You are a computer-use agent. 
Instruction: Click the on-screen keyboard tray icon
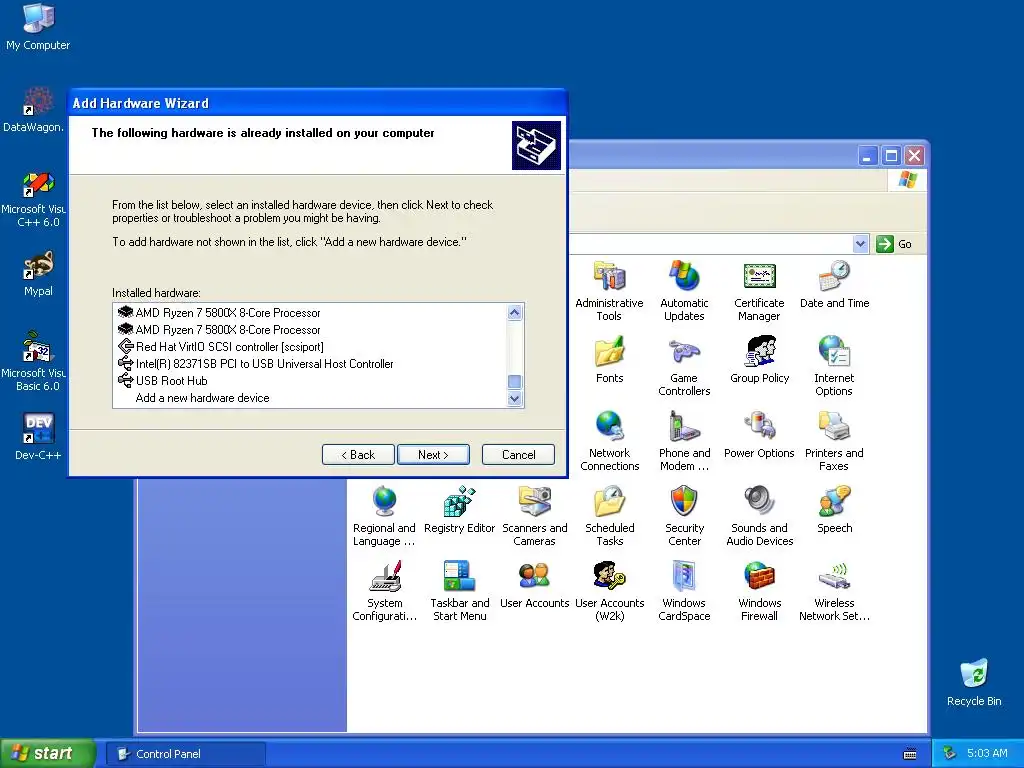910,754
